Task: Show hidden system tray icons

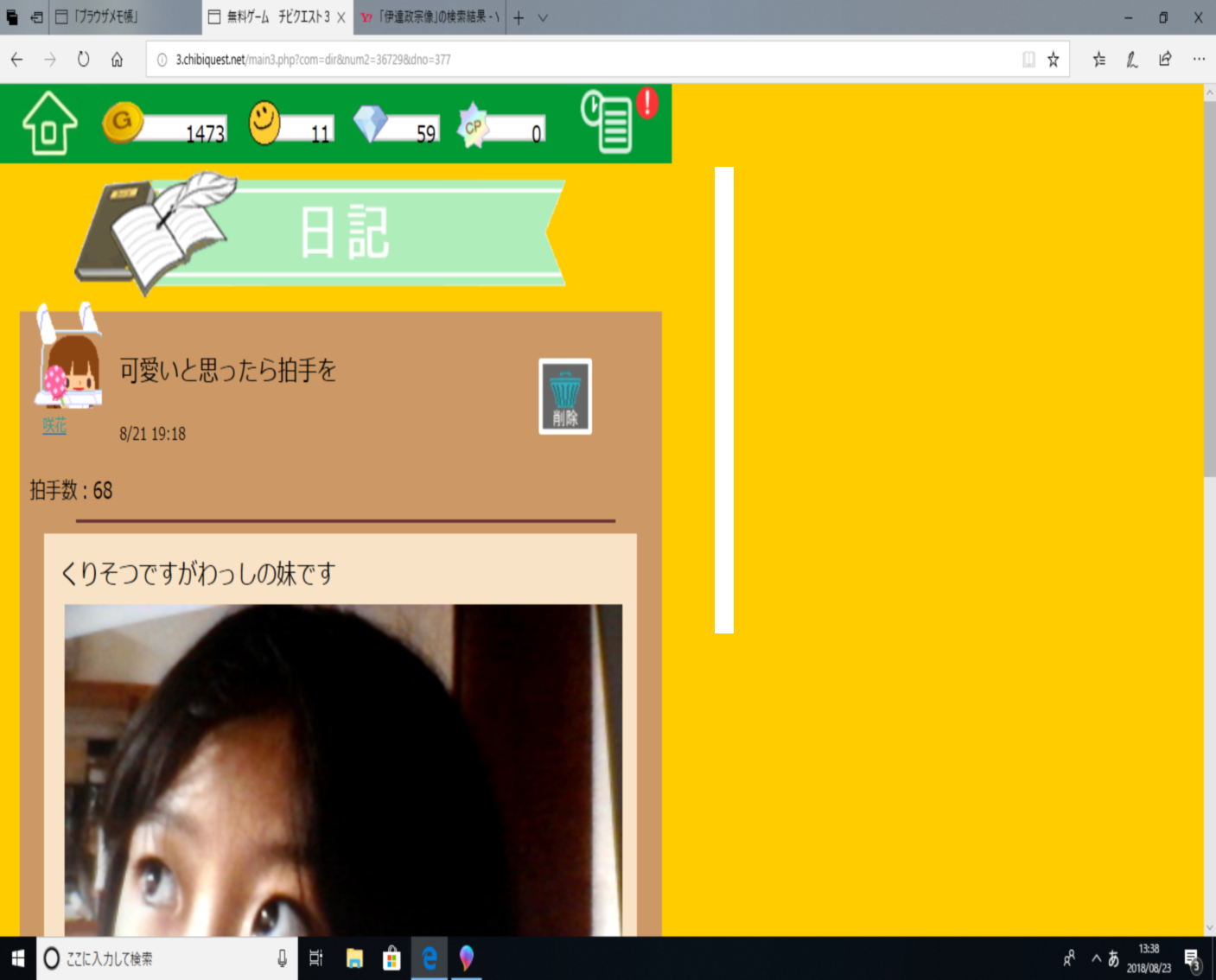Action: [1096, 958]
